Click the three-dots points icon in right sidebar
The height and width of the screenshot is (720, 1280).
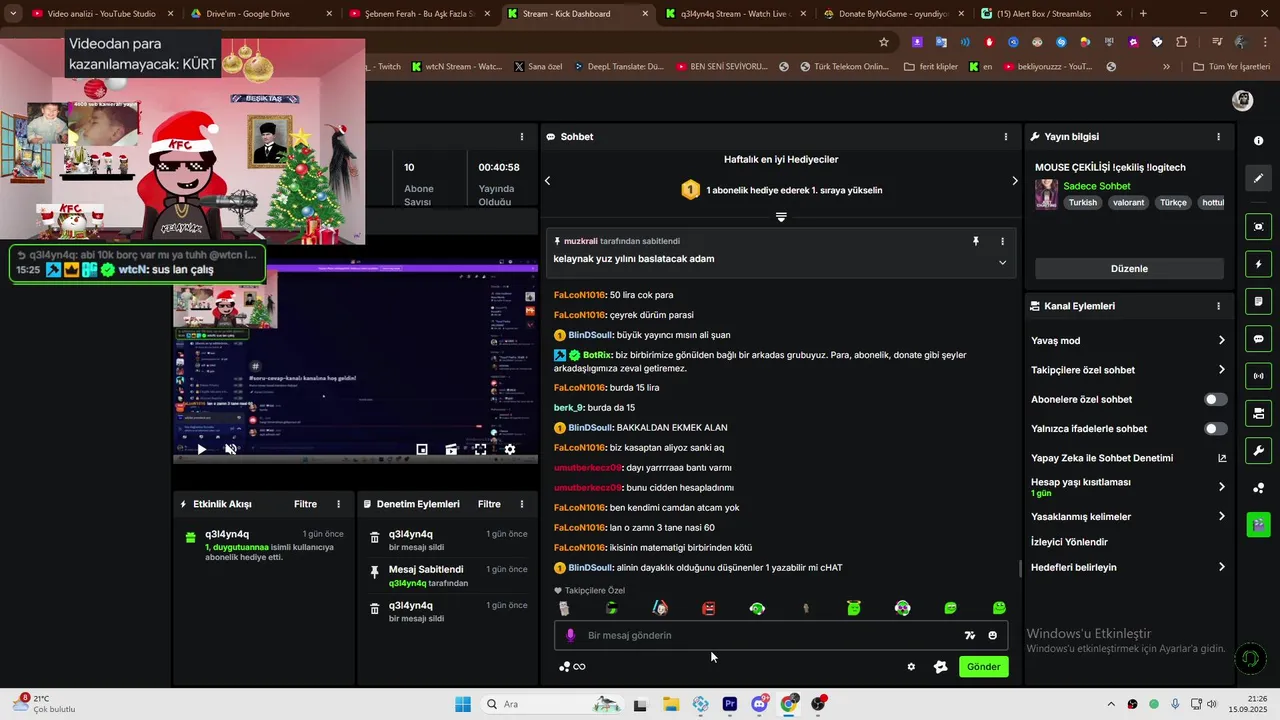coord(1259,488)
